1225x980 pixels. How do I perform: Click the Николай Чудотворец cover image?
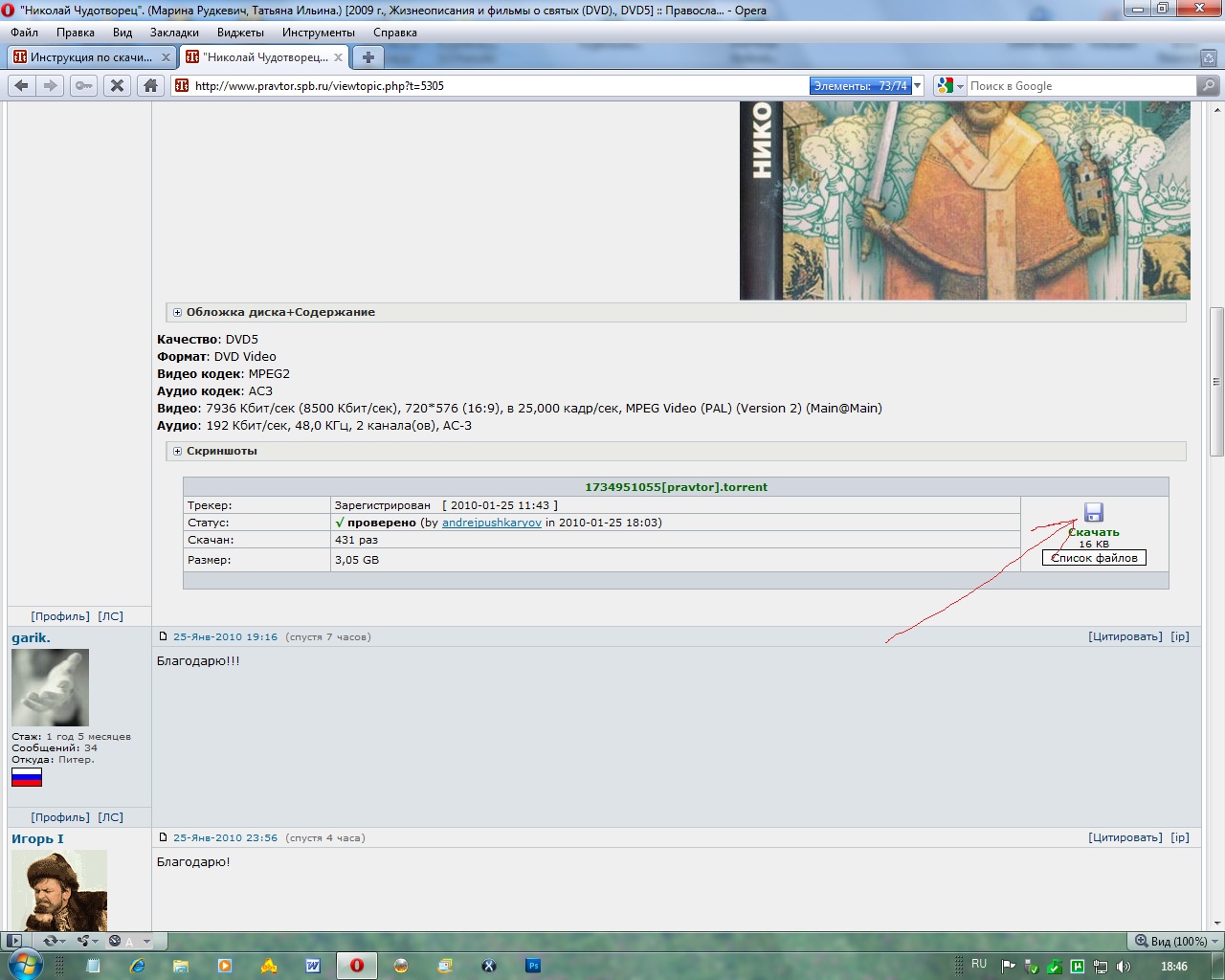coord(965,201)
